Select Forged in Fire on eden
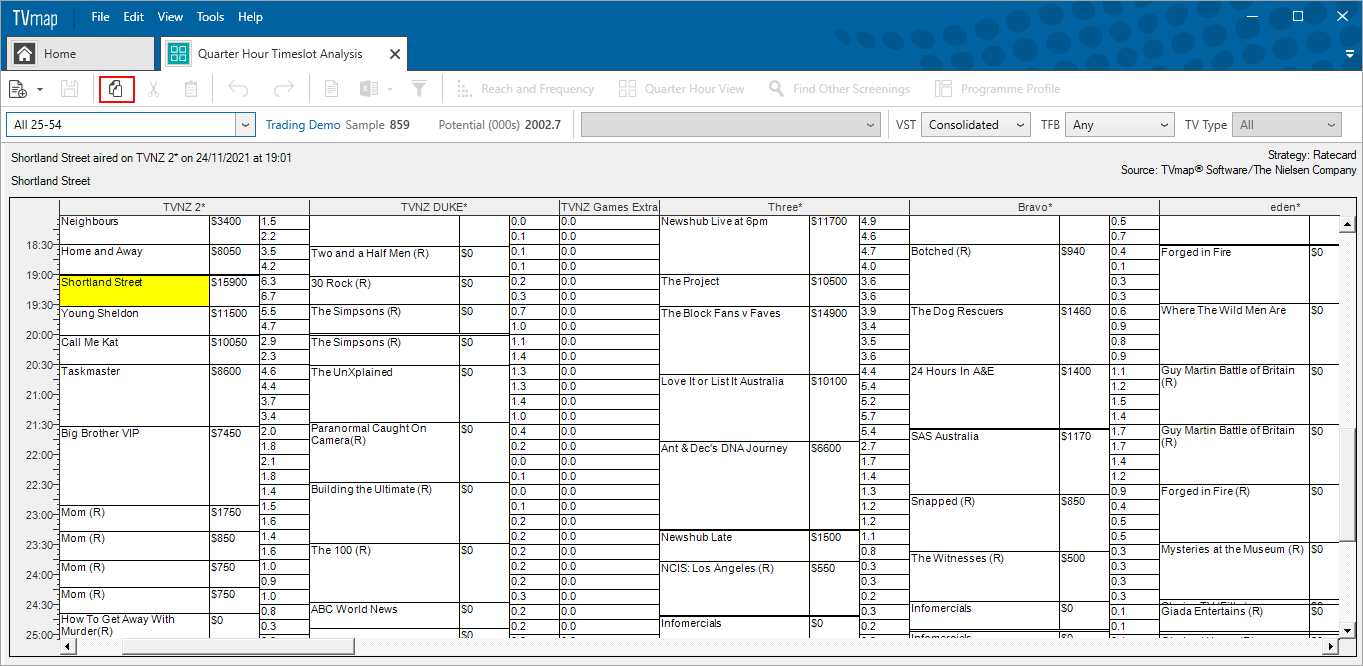This screenshot has height=666, width=1363. coord(1234,274)
